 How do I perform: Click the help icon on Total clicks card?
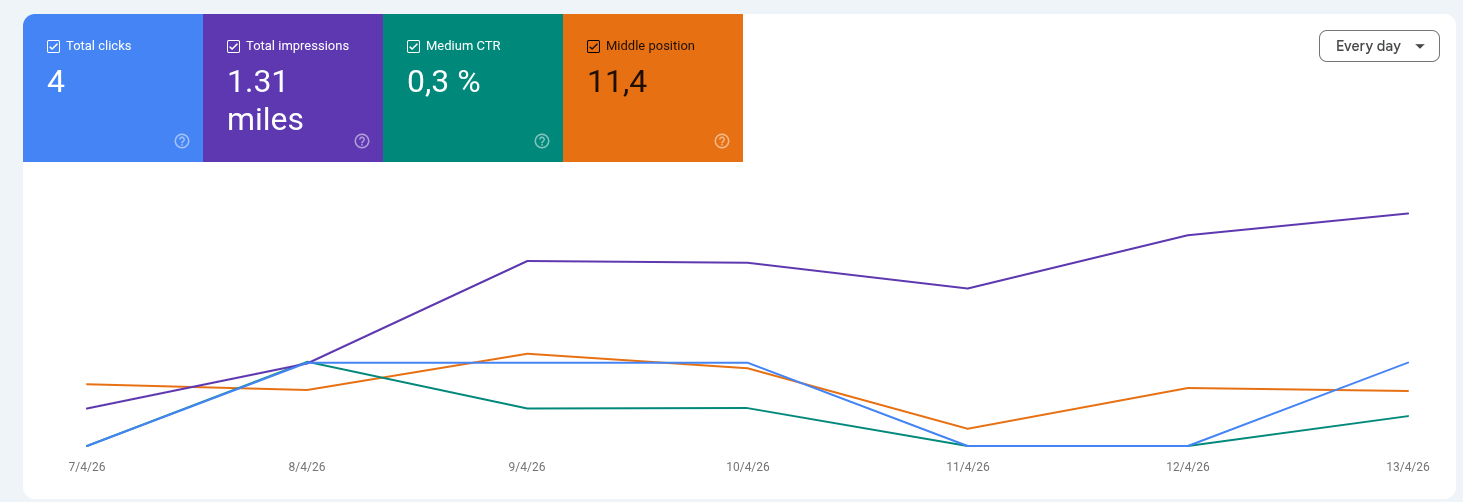[182, 141]
